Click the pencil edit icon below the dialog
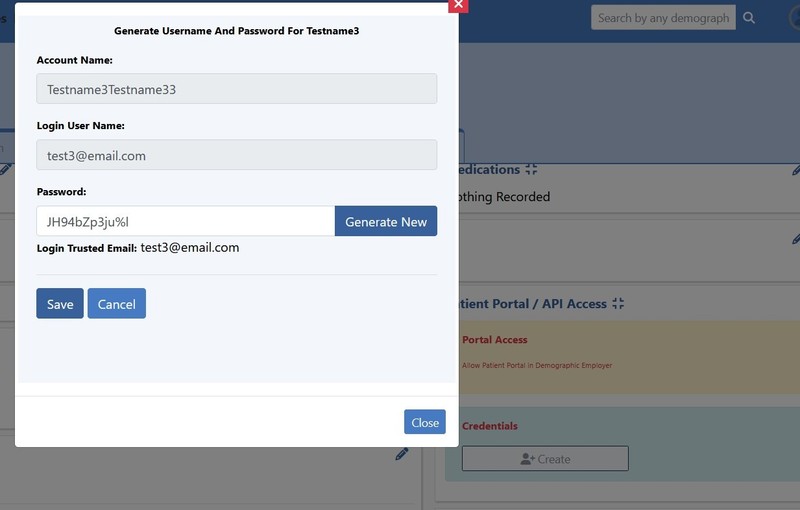This screenshot has height=510, width=800. pyautogui.click(x=402, y=454)
